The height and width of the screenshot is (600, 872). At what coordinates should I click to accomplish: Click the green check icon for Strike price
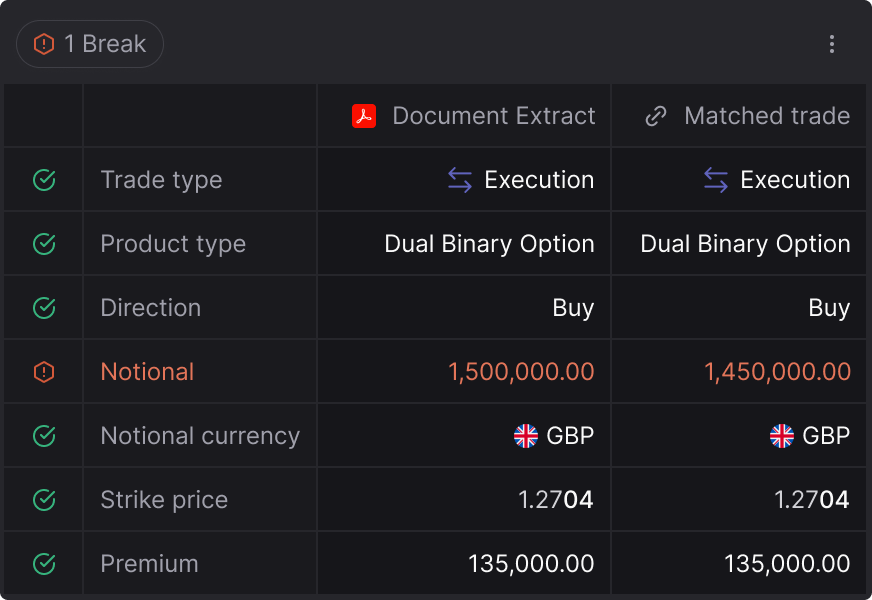coord(44,499)
